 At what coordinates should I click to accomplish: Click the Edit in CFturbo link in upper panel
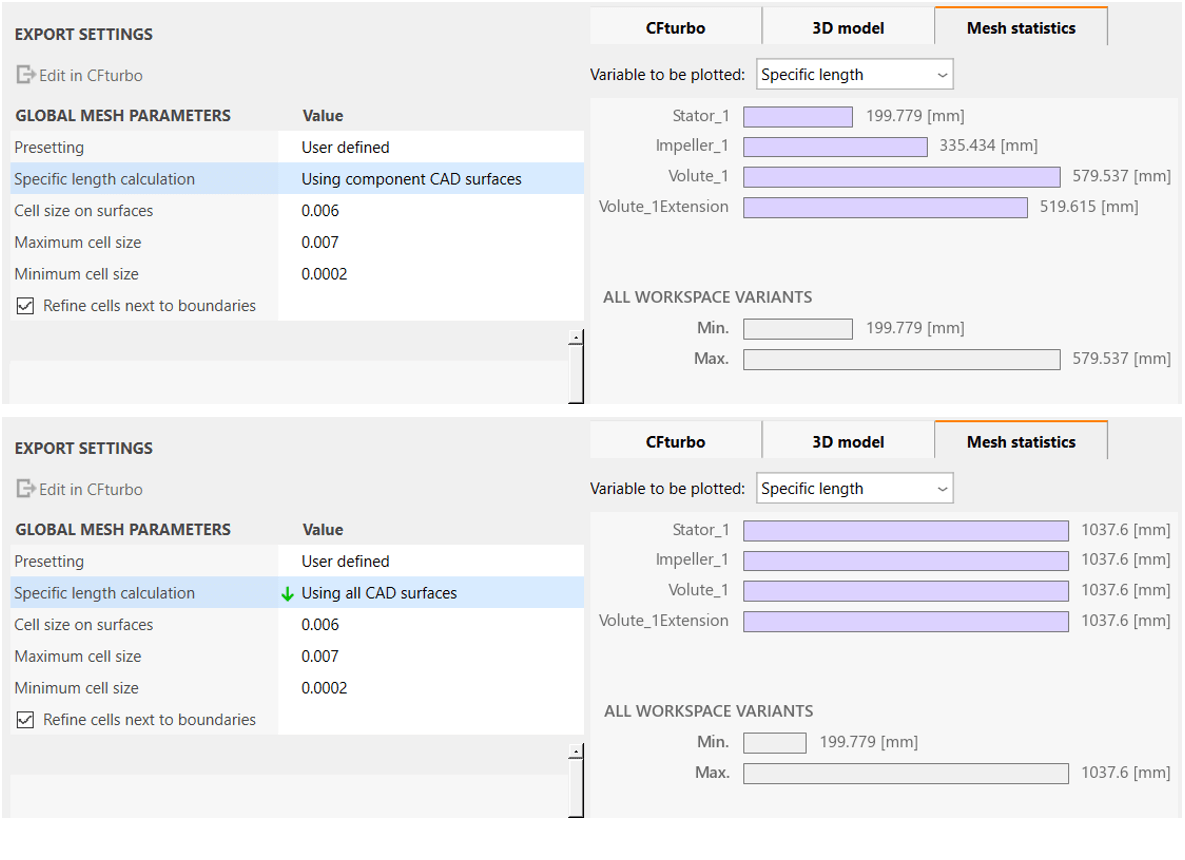point(91,76)
